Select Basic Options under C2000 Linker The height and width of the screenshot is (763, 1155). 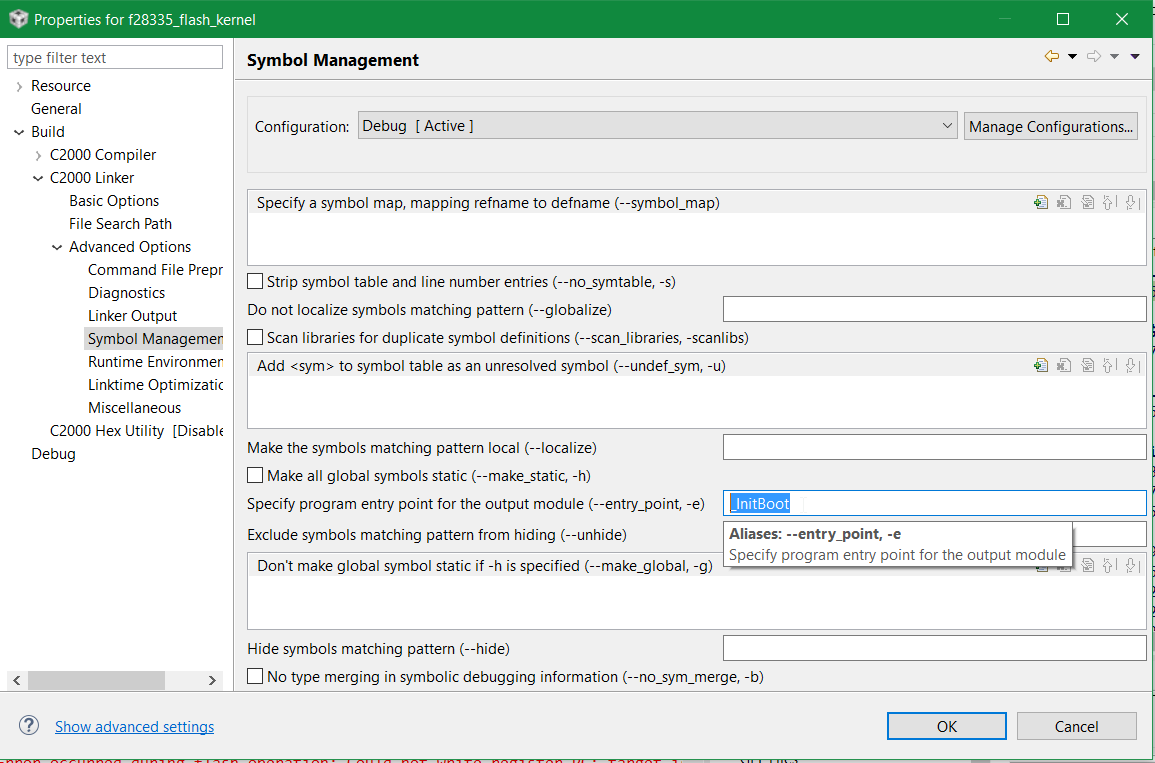click(x=114, y=201)
